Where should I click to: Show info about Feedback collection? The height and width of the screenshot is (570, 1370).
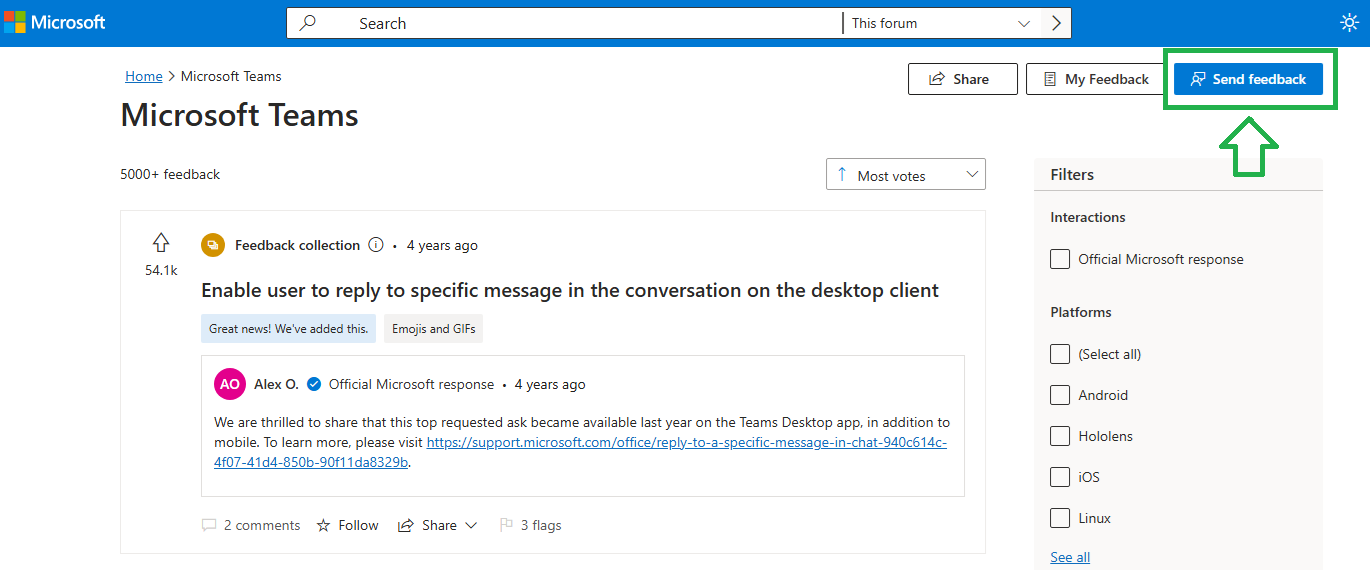tap(376, 245)
